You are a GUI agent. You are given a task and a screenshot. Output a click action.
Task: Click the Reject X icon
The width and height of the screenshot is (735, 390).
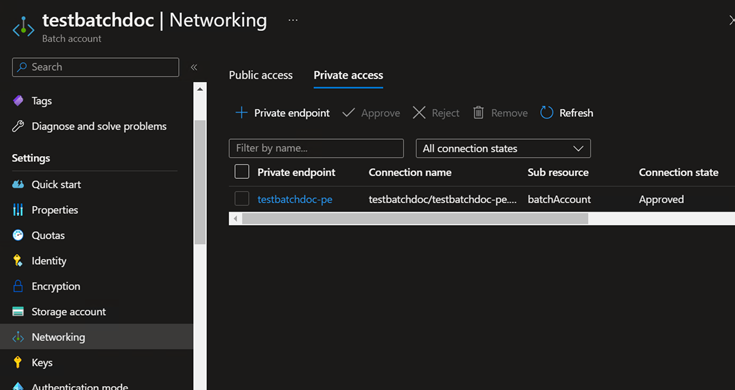click(x=419, y=112)
